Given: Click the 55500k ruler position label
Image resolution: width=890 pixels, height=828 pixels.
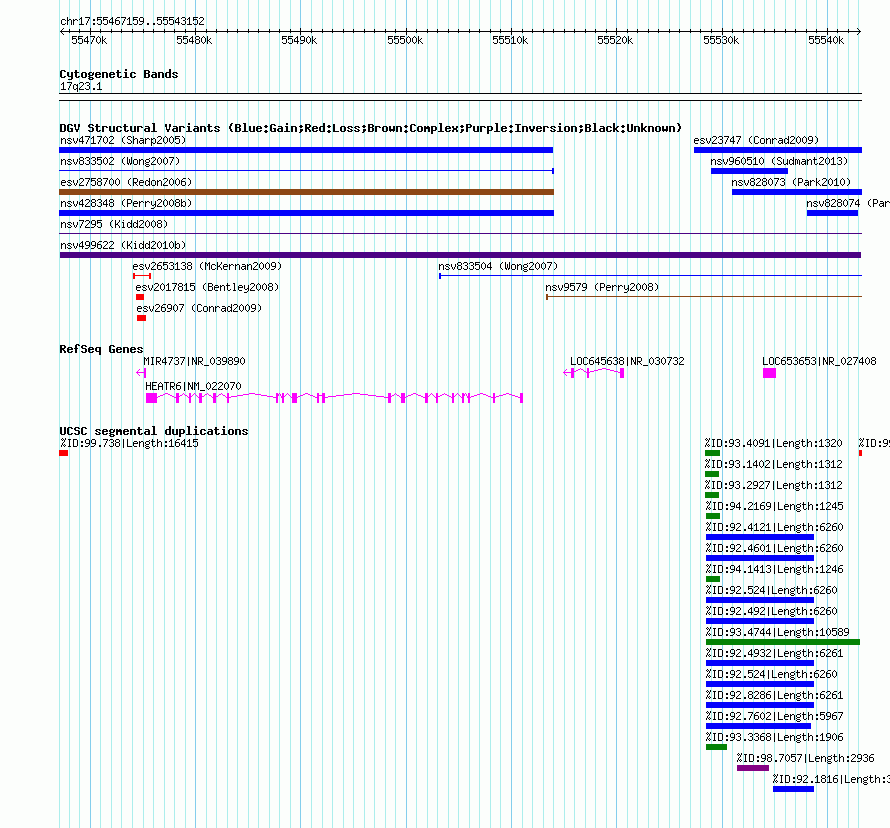Looking at the screenshot, I should point(405,40).
